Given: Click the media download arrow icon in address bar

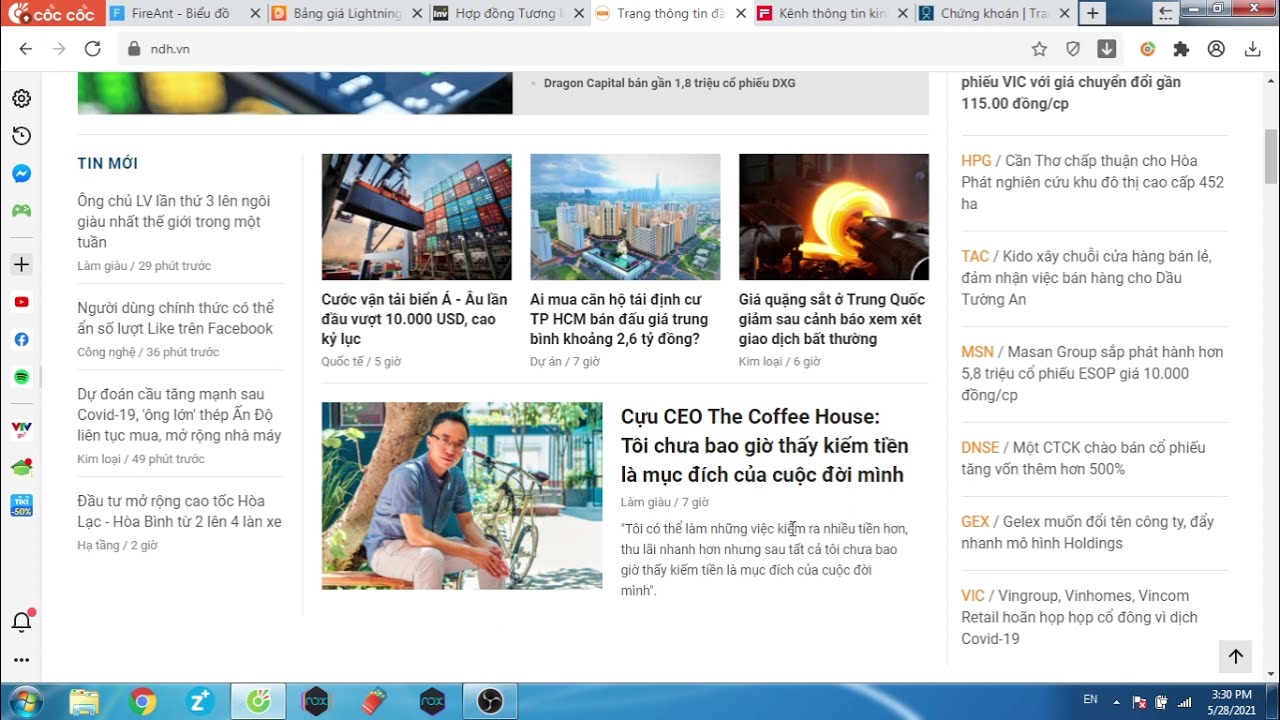Looking at the screenshot, I should pos(1107,48).
